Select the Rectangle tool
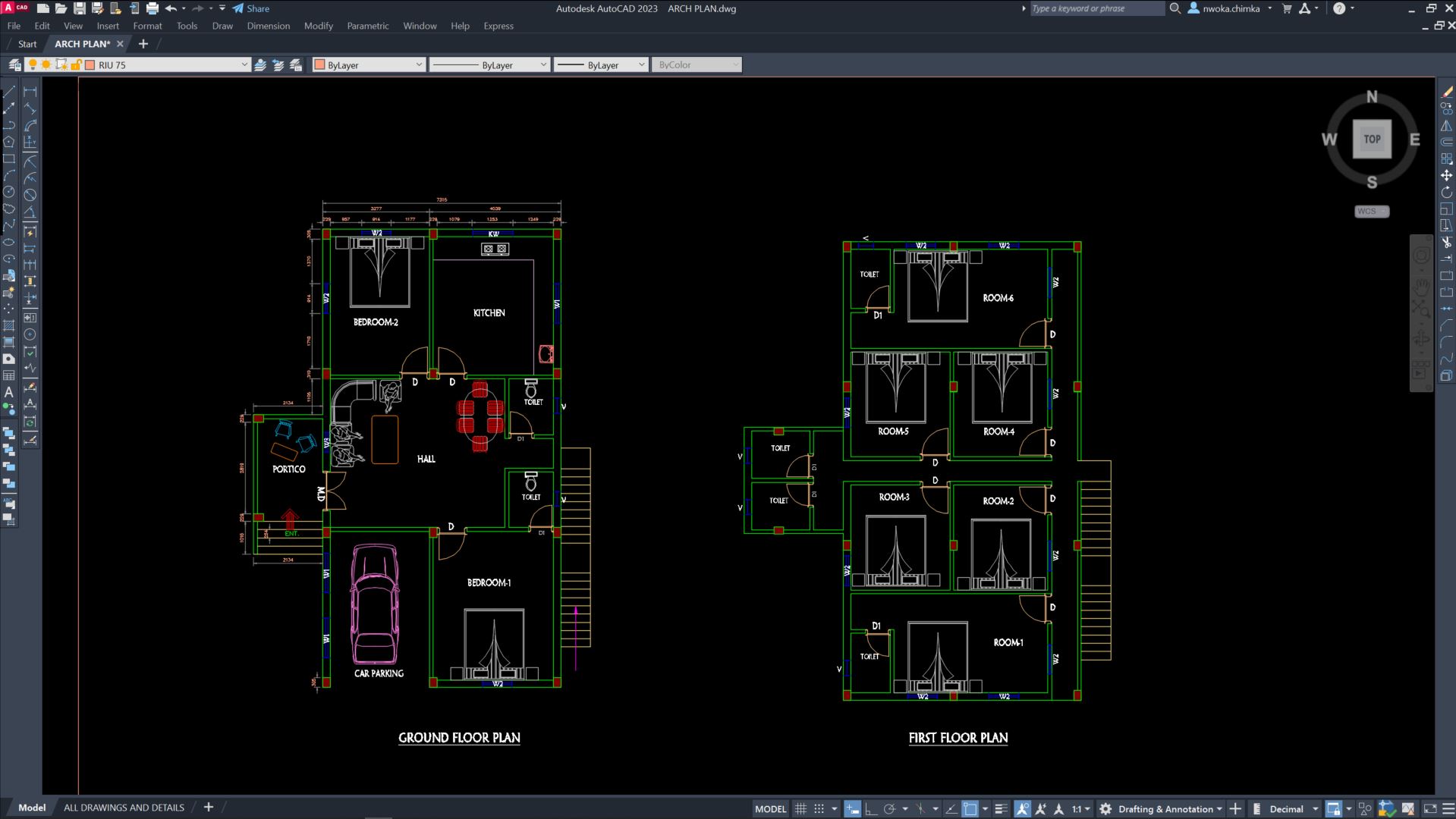This screenshot has height=819, width=1456. 10,158
